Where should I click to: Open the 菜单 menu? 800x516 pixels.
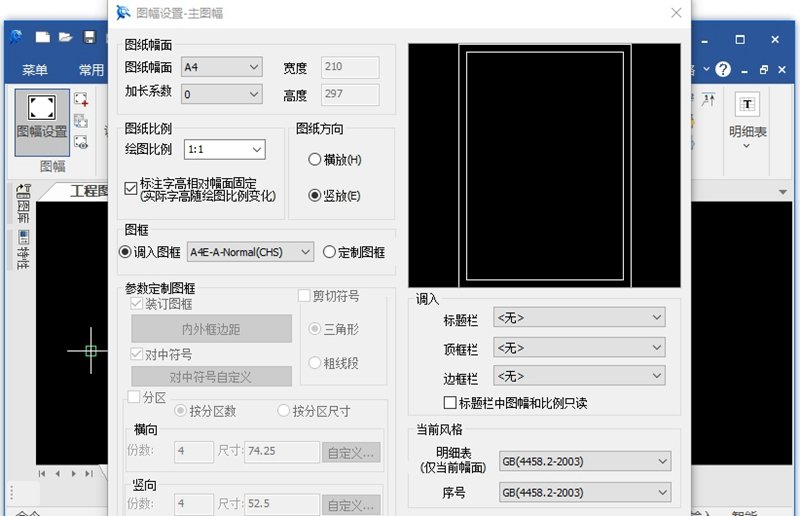35,70
